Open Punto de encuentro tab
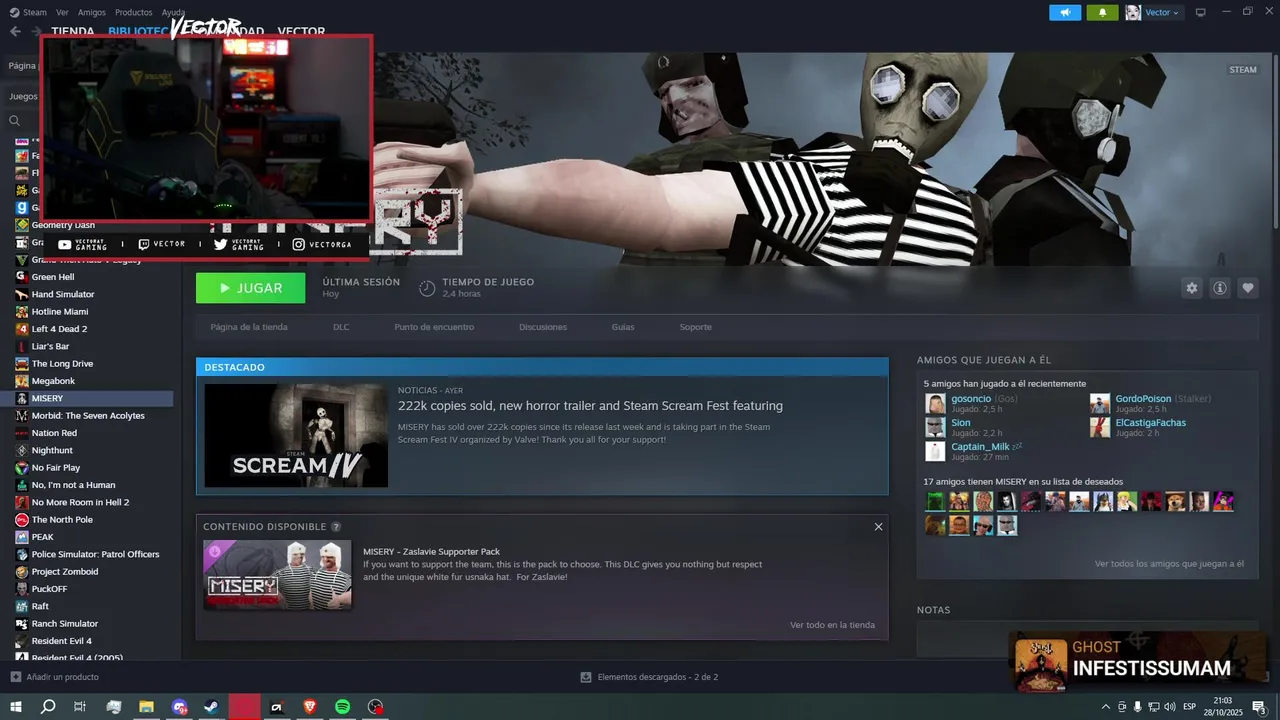1280x720 pixels. click(x=434, y=327)
